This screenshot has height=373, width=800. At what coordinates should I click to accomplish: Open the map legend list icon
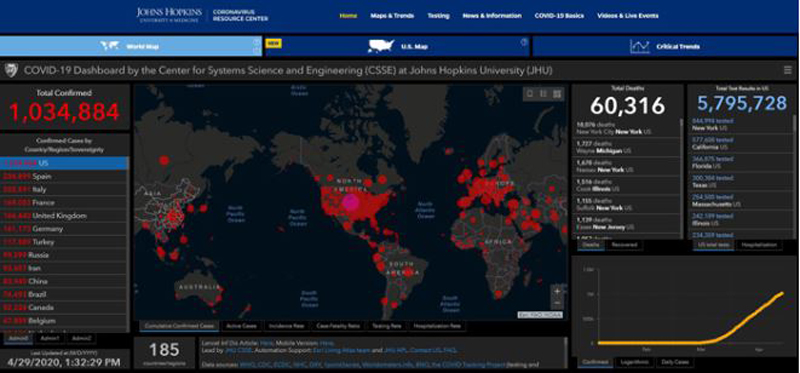tap(543, 93)
